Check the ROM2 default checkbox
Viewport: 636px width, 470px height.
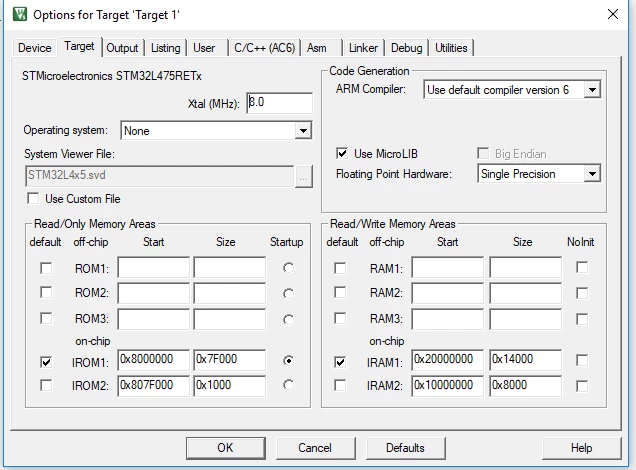46,292
